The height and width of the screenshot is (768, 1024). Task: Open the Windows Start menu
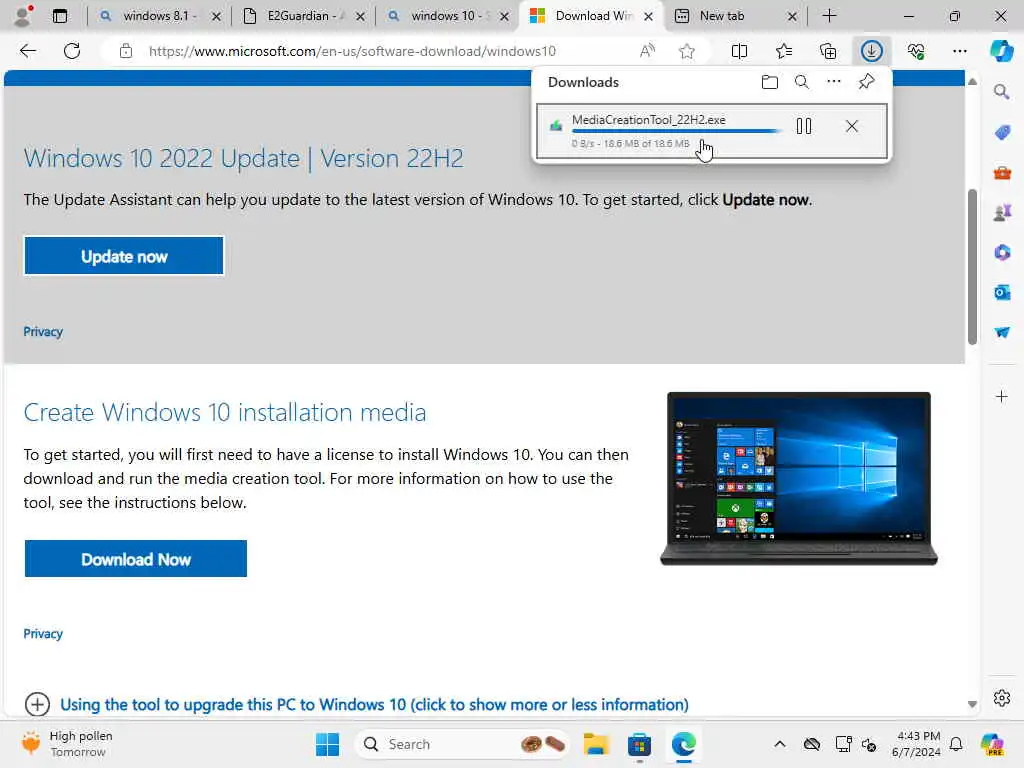(x=327, y=744)
